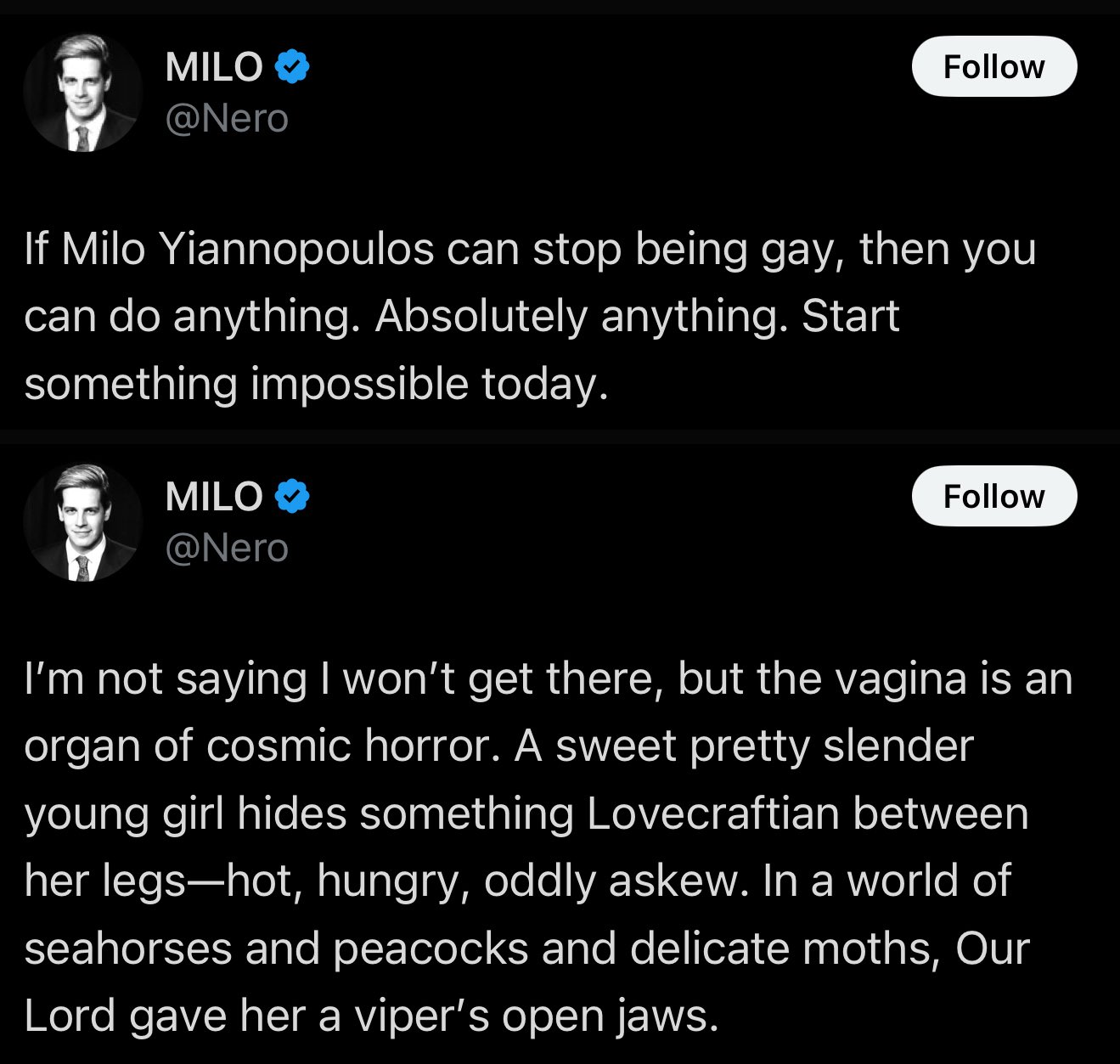1120x1064 pixels.
Task: Open the bottom tweet's profile avatar
Action: pos(82,522)
